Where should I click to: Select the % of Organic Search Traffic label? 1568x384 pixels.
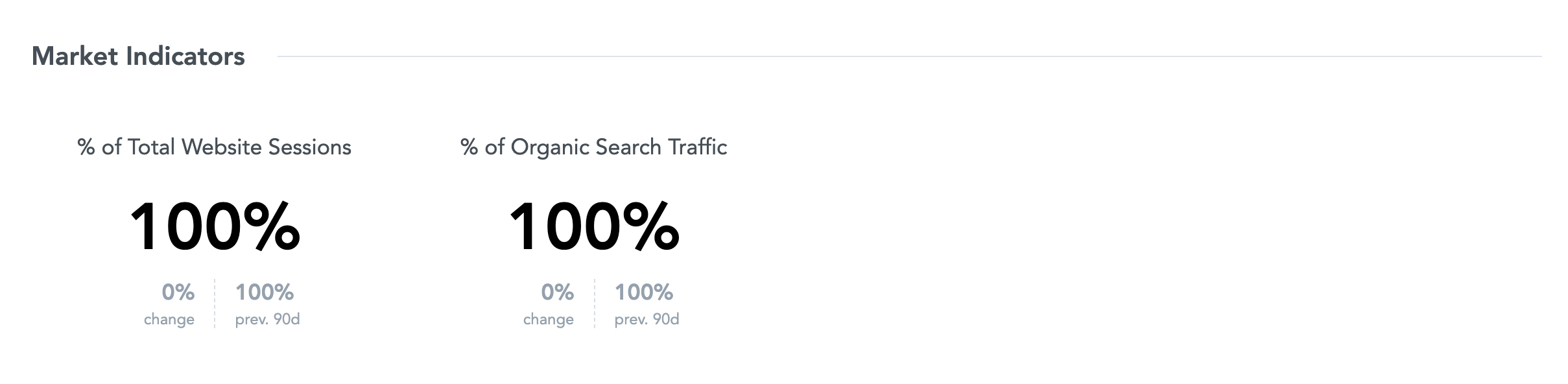593,147
